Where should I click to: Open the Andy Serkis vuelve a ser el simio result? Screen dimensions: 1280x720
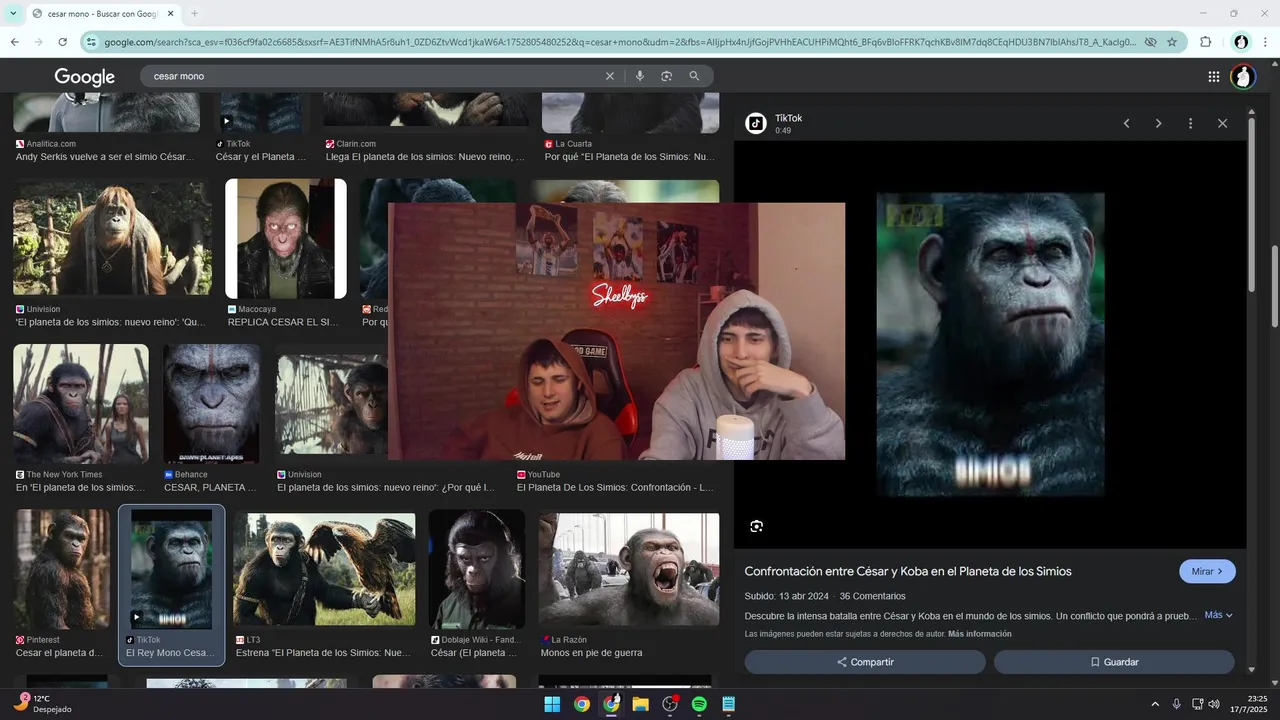pyautogui.click(x=103, y=157)
